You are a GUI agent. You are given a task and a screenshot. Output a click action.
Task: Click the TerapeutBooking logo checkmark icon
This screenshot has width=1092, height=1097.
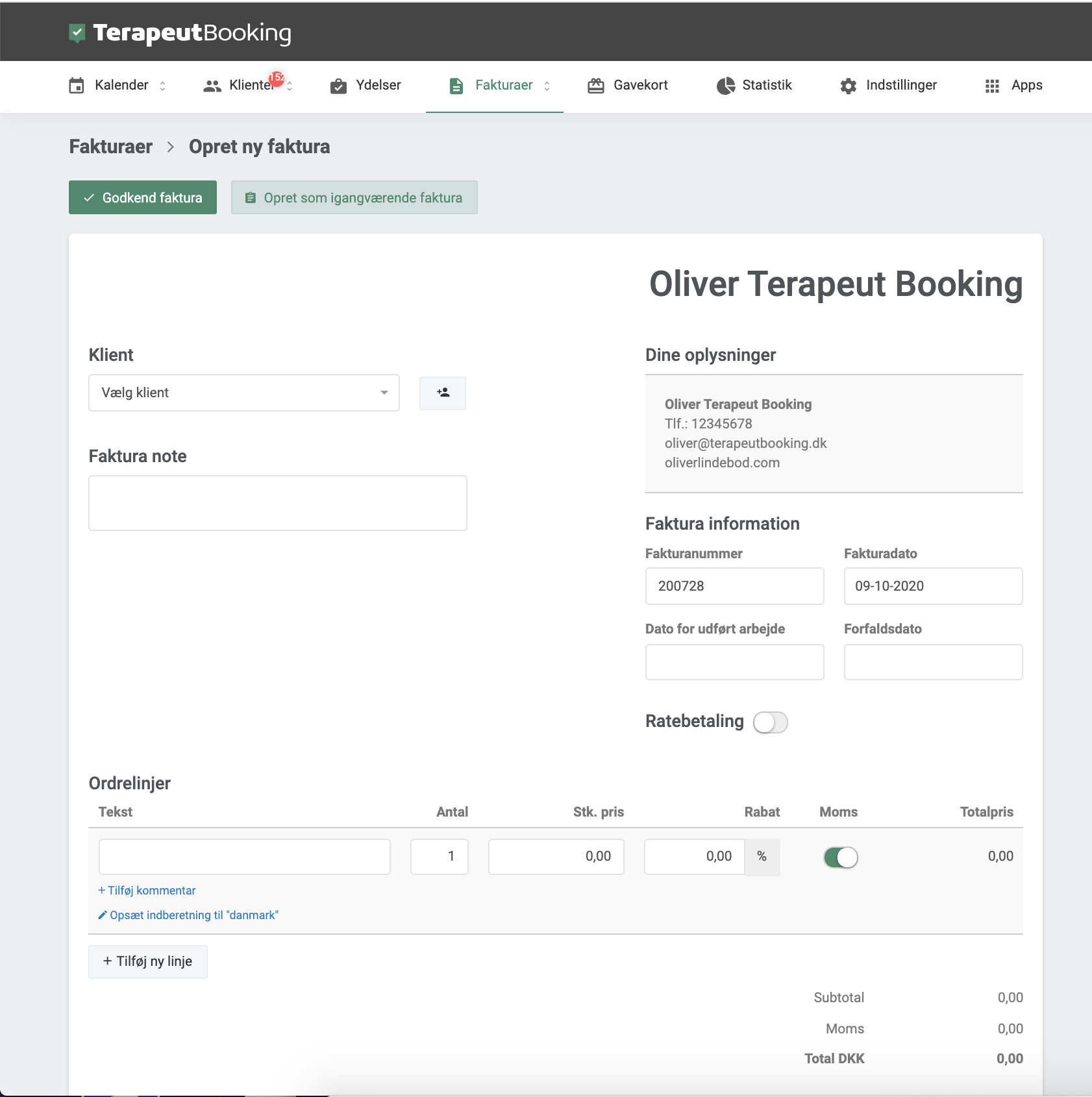[x=78, y=31]
